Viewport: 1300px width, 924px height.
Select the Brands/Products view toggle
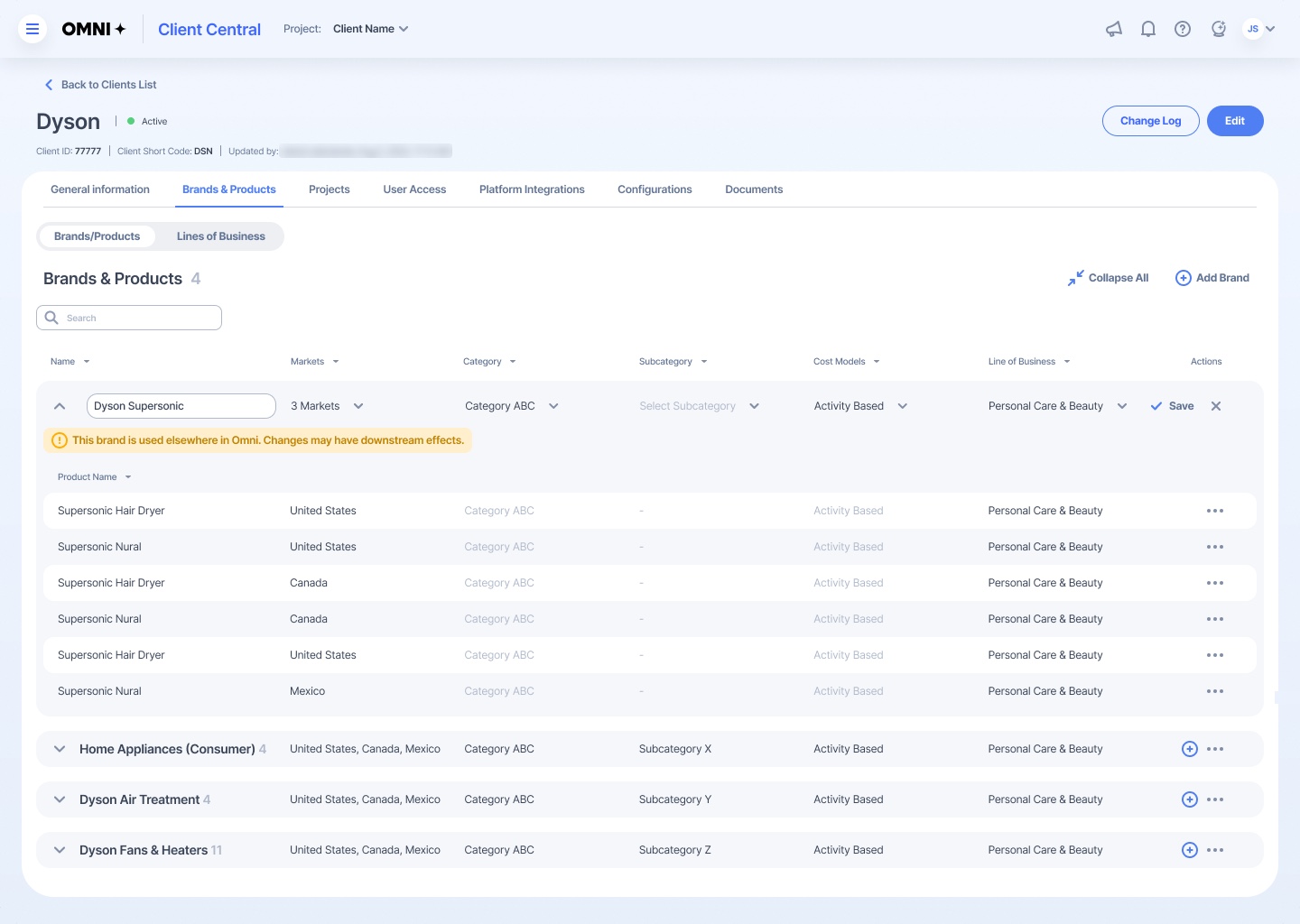[x=97, y=236]
